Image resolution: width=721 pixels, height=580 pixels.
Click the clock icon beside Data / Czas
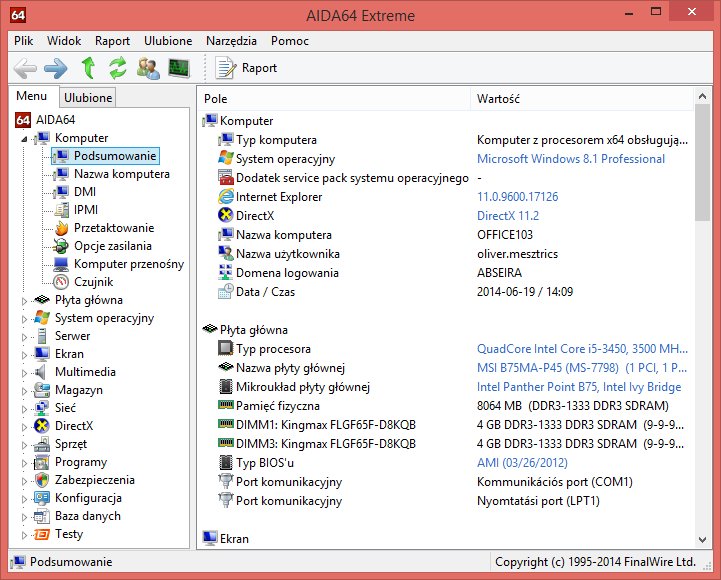[x=226, y=292]
